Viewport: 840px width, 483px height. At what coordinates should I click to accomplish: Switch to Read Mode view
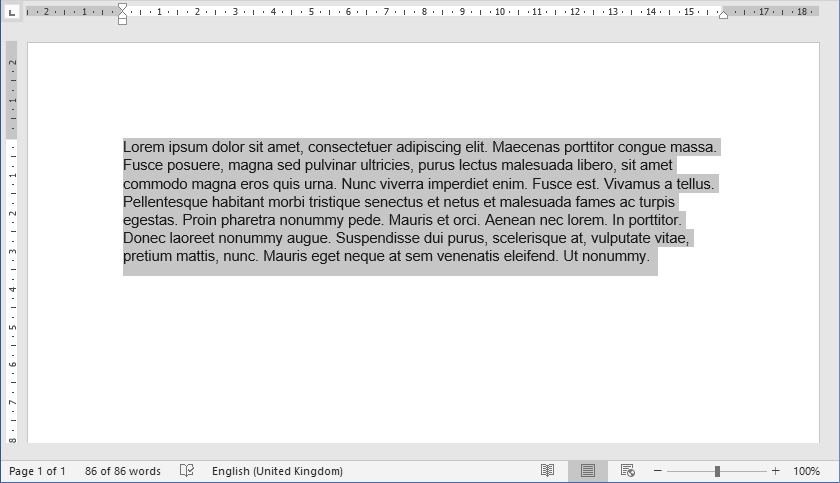547,471
